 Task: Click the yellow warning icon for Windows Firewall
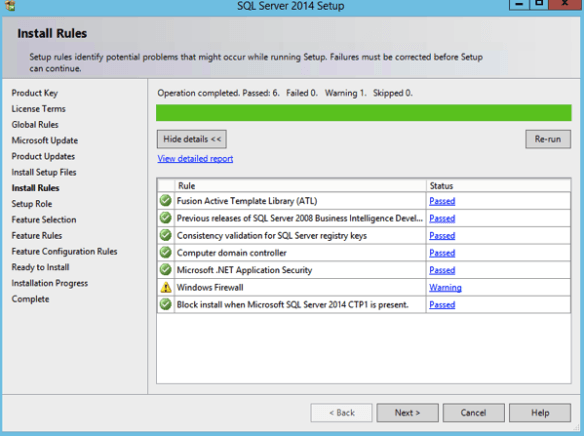[165, 287]
